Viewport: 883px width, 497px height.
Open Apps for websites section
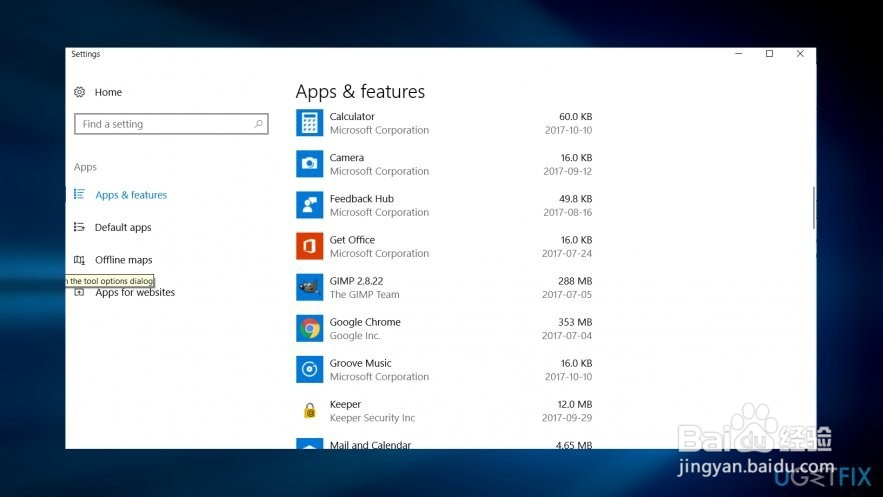click(x=135, y=292)
